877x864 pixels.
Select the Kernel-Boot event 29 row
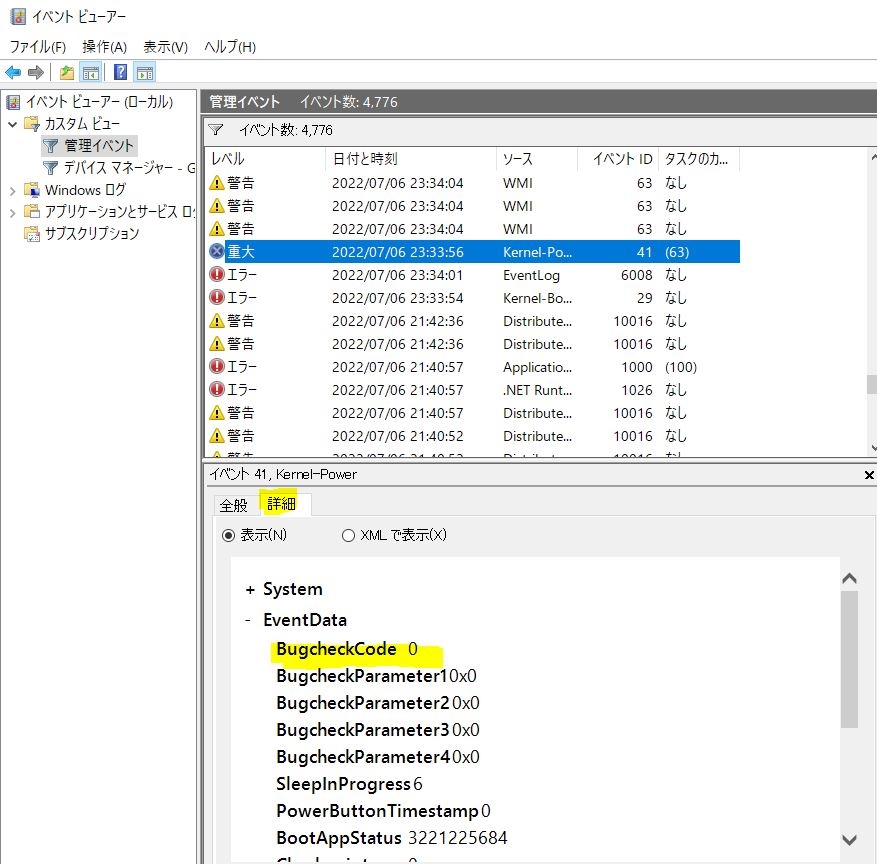(473, 298)
